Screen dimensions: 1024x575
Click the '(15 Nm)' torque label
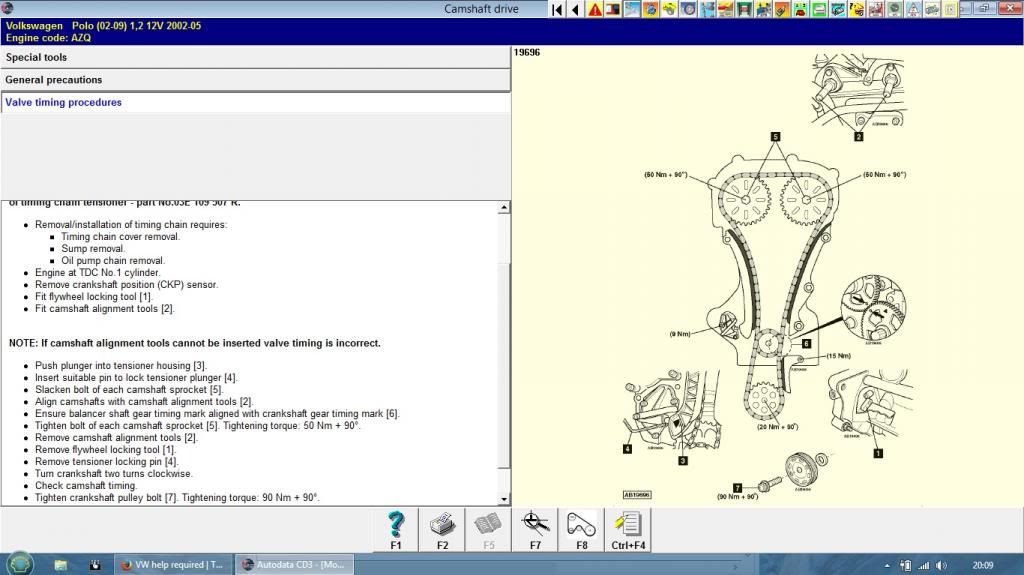[x=839, y=355]
